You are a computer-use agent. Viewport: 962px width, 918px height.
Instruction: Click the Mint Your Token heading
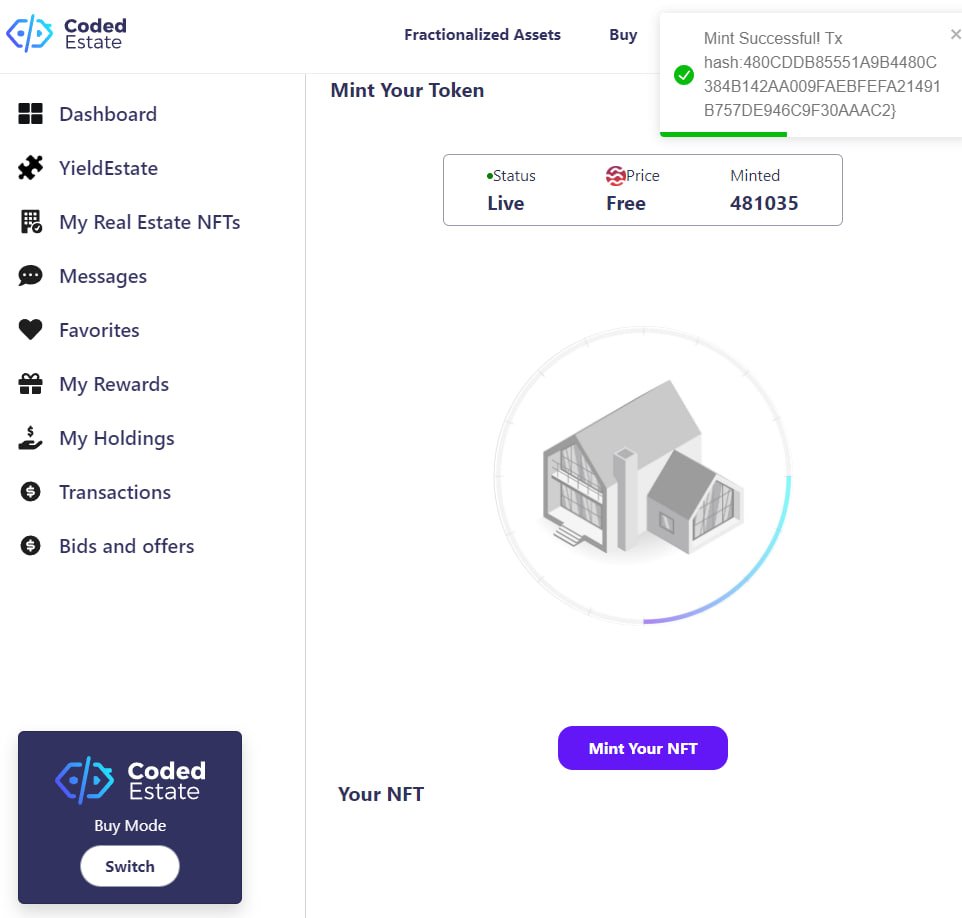click(407, 90)
